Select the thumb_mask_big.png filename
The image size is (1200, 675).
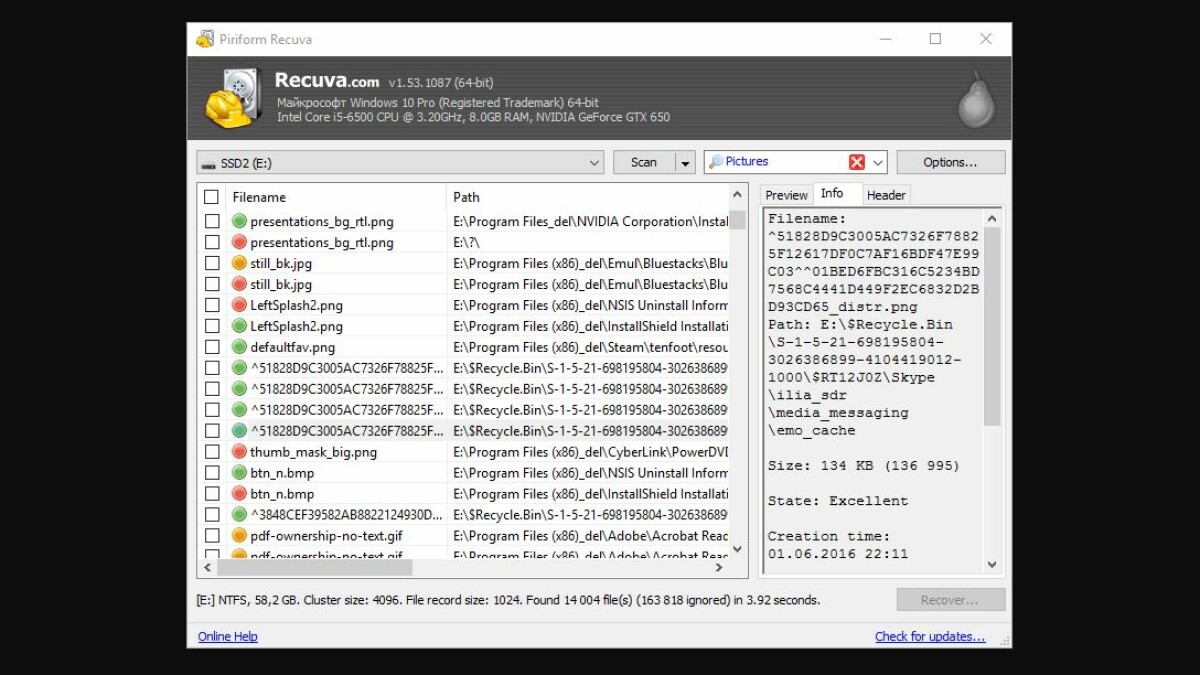coord(313,452)
